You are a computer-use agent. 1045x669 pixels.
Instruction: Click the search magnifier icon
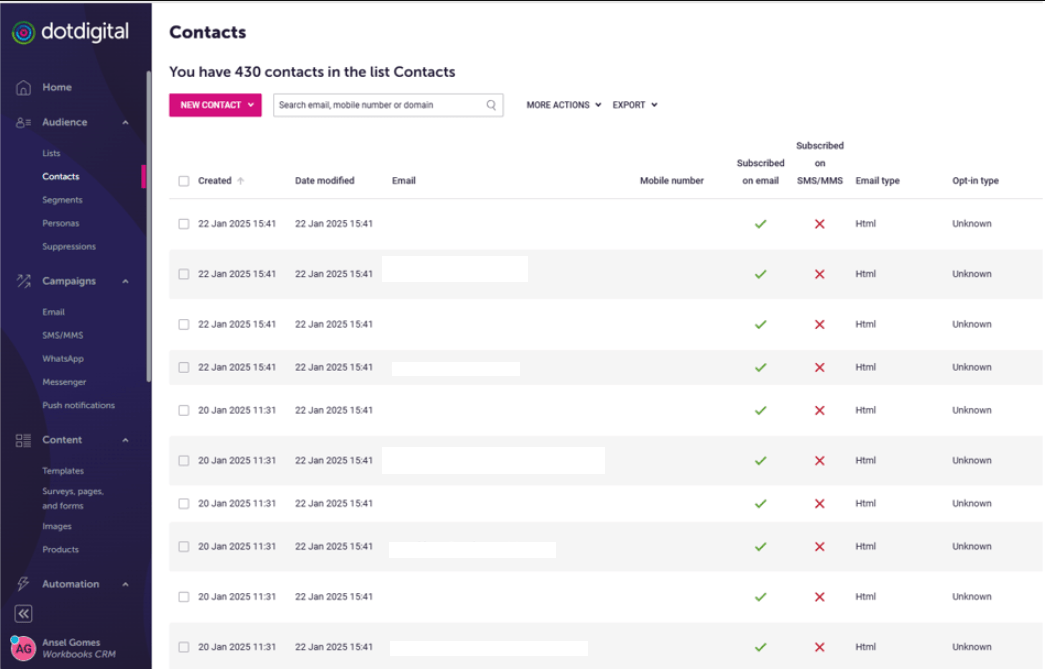point(491,105)
